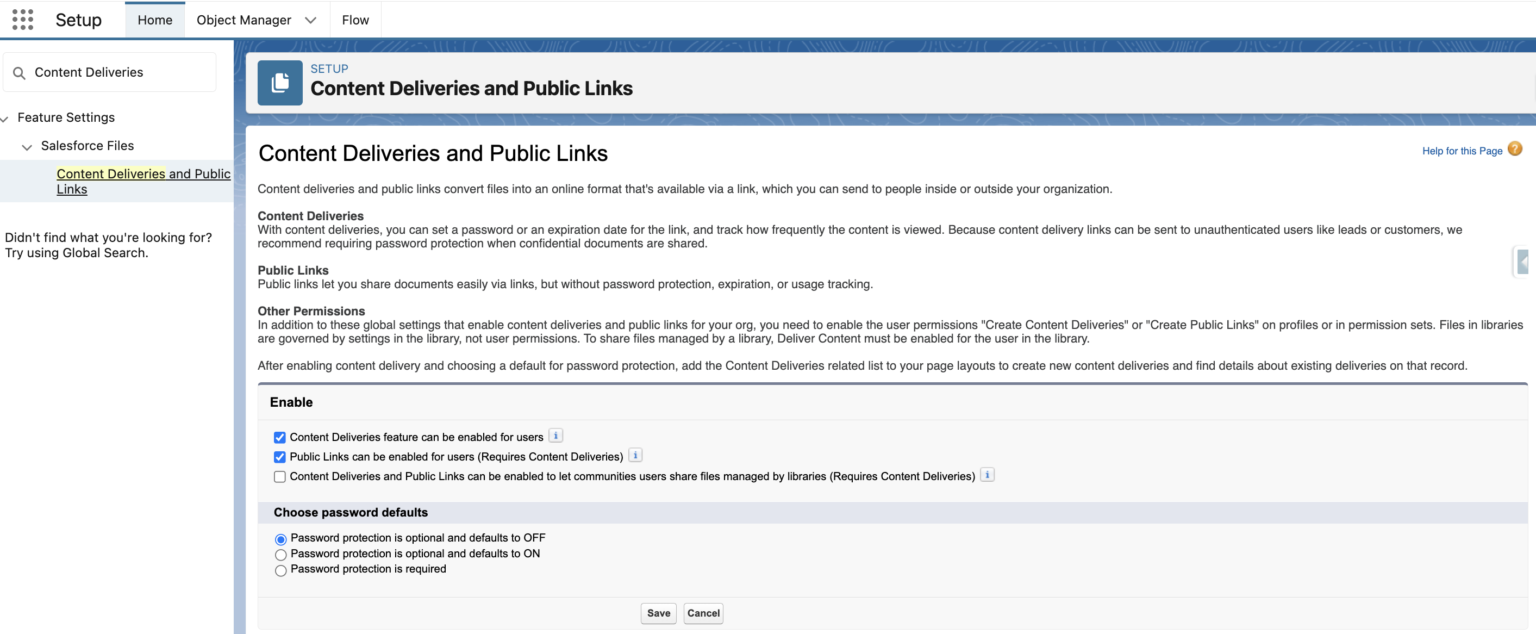Disable Content Deliveries feature checkbox
Viewport: 1536px width, 634px height.
pos(280,437)
